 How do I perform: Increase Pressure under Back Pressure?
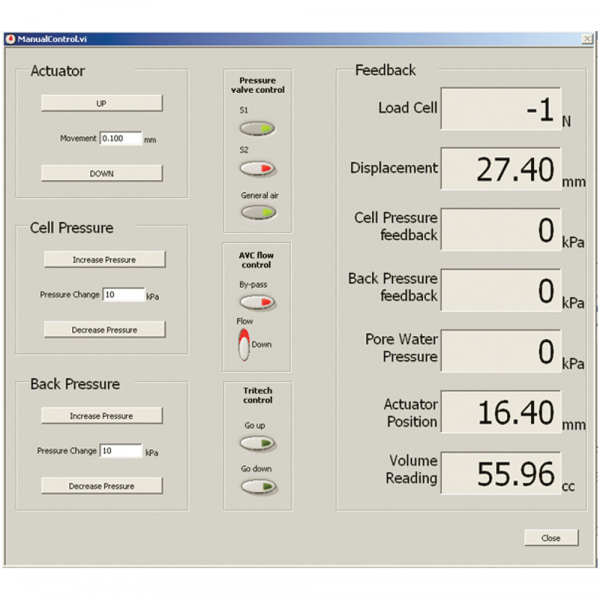(x=101, y=415)
